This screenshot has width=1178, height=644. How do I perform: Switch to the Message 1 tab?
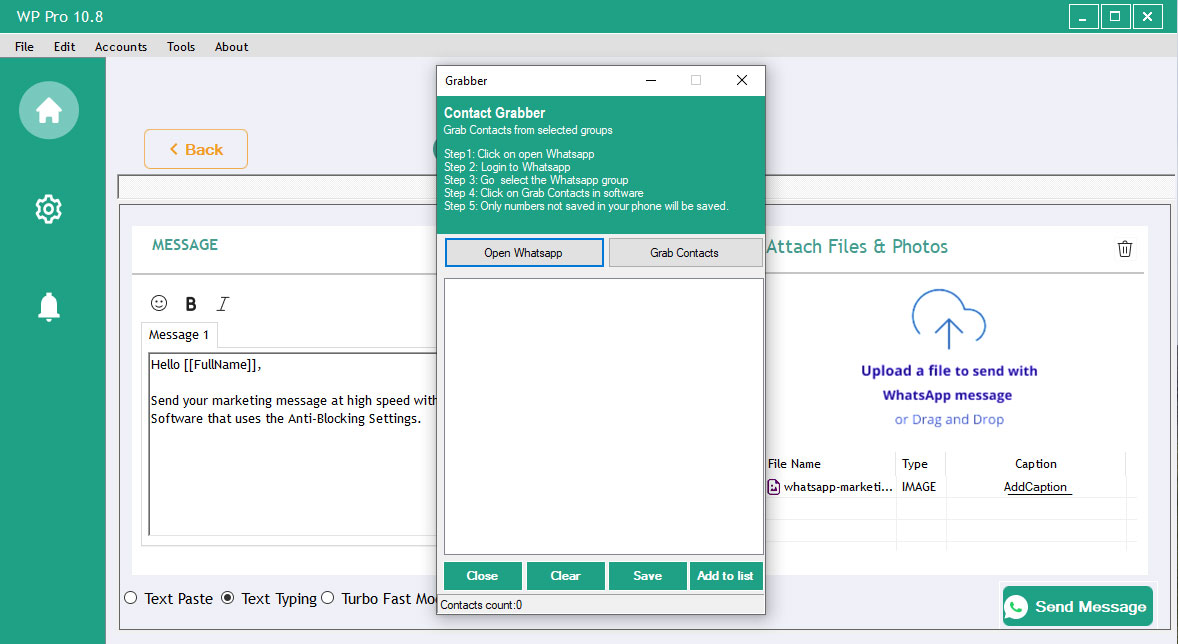point(179,335)
